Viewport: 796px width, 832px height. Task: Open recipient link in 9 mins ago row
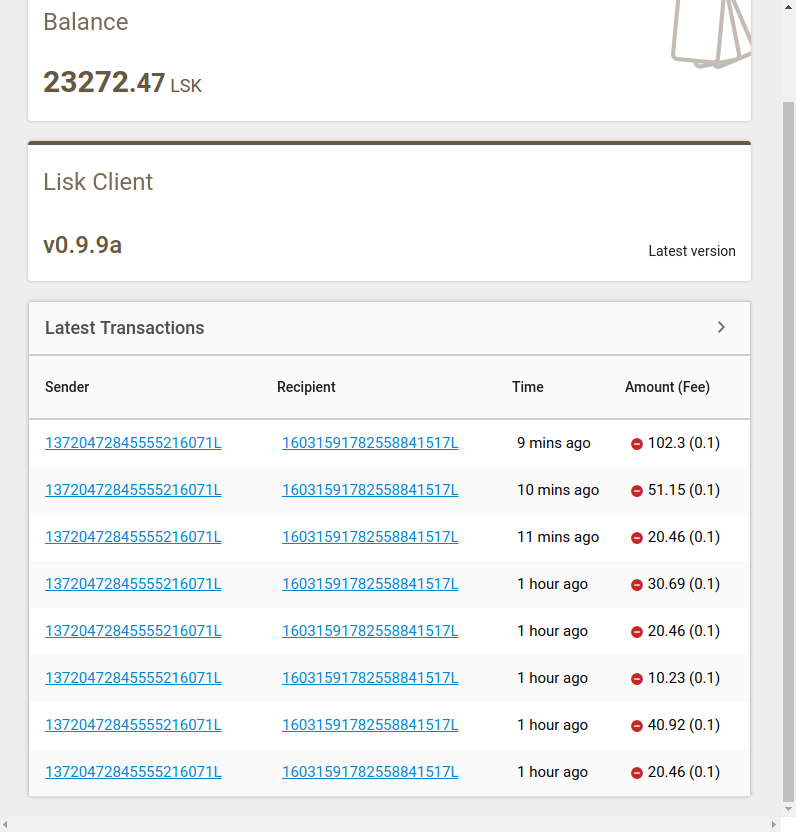(370, 443)
